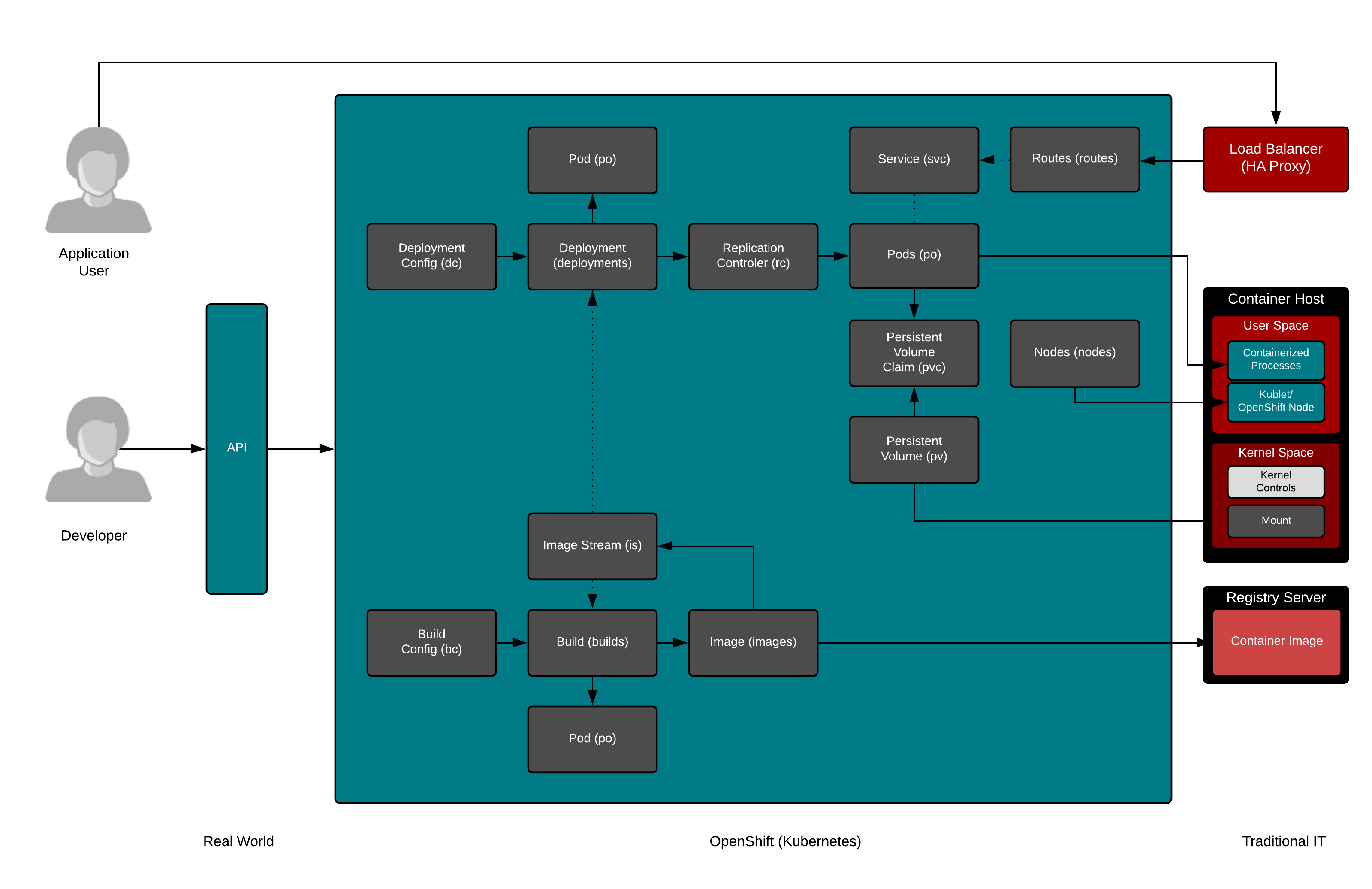
Task: Click the Build (builds) box
Action: 593,643
